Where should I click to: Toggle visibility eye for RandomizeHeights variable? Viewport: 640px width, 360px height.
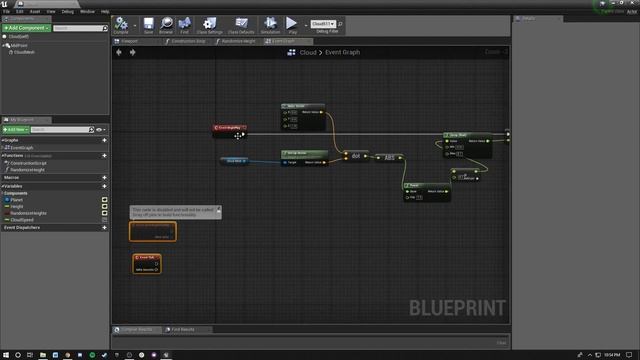[104, 213]
